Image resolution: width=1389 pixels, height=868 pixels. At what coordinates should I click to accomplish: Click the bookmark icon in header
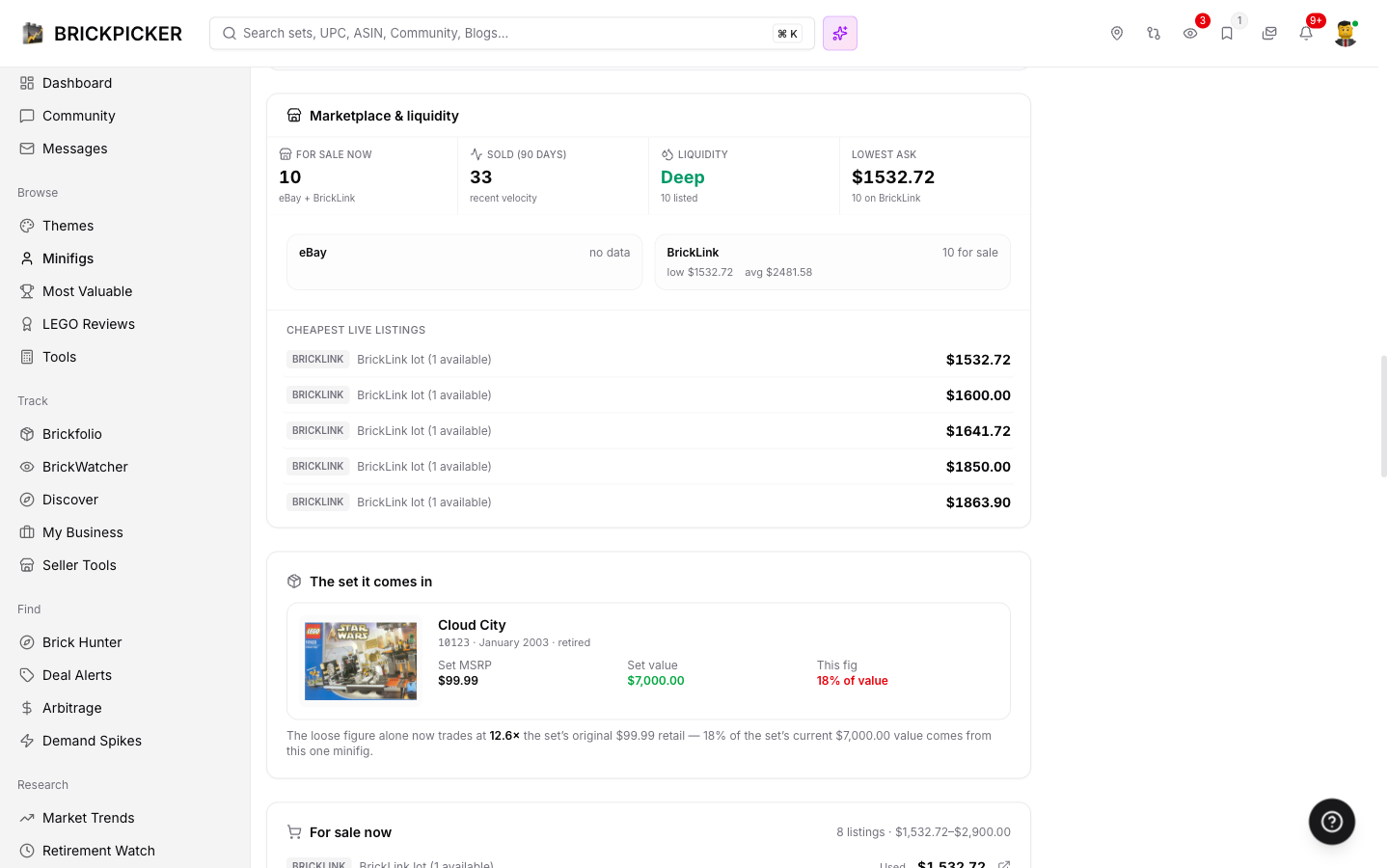(1227, 34)
